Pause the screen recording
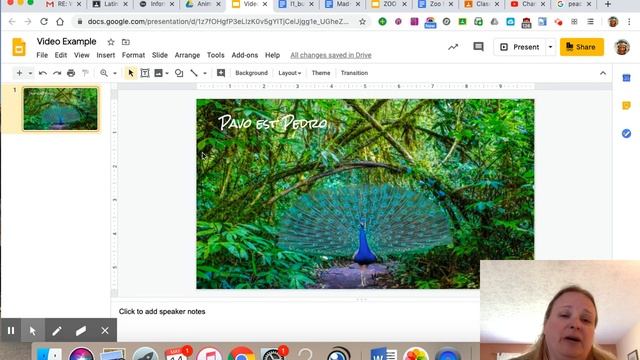Viewport: 640px width, 360px height. [11, 330]
